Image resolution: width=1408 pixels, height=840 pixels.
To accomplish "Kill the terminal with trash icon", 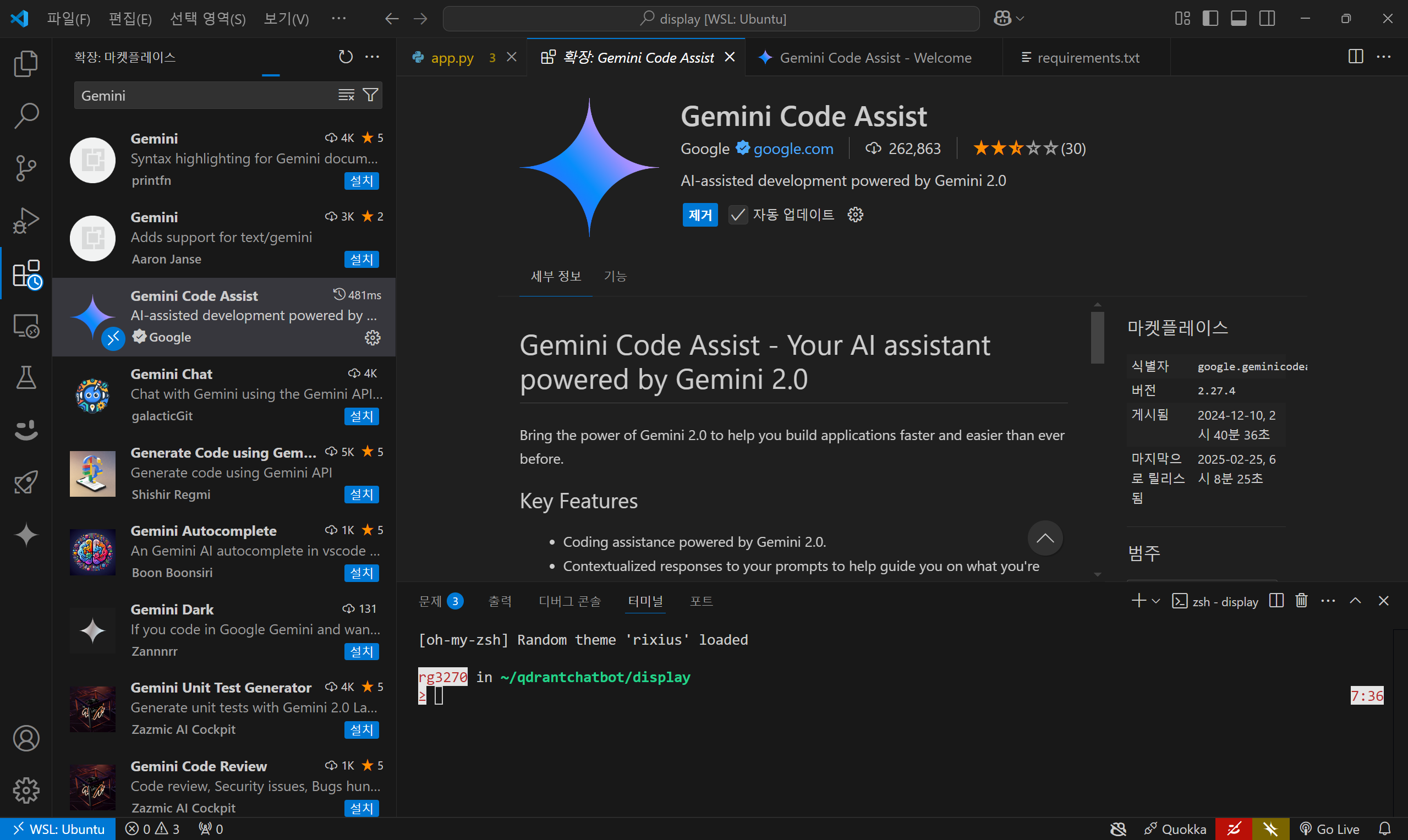I will [x=1302, y=601].
